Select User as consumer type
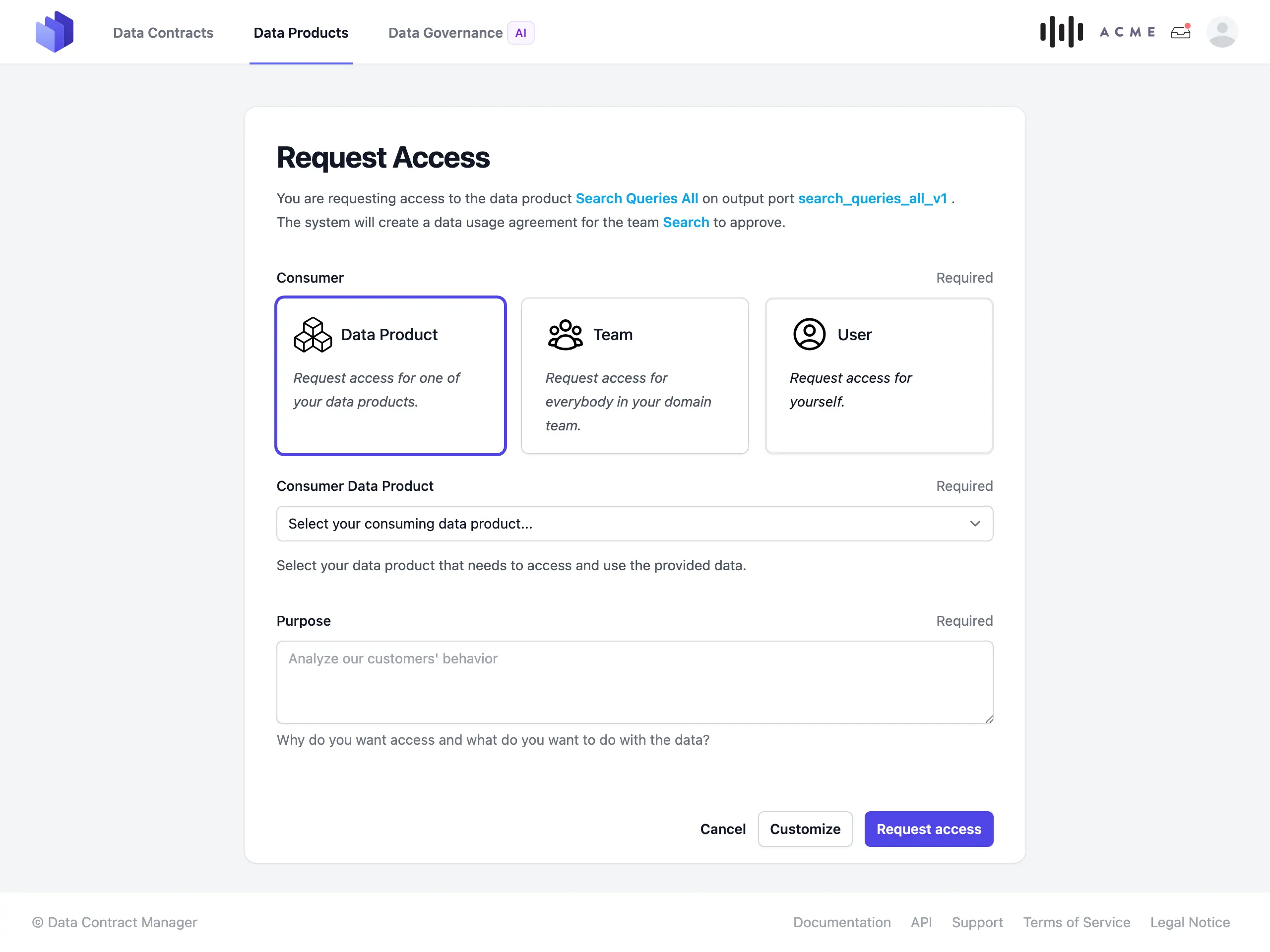 pyautogui.click(x=879, y=376)
